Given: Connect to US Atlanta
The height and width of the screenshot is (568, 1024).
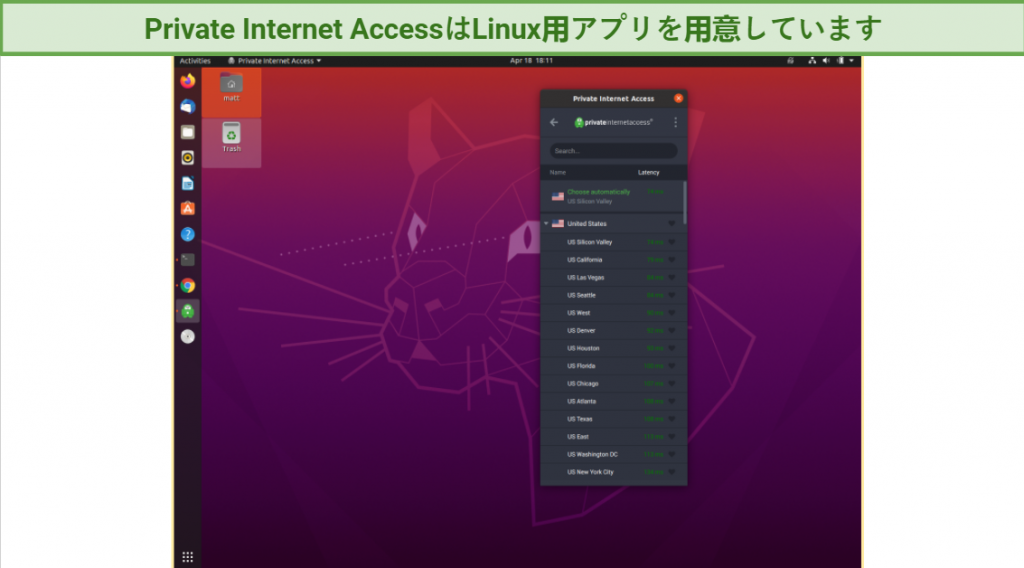Looking at the screenshot, I should point(611,401).
